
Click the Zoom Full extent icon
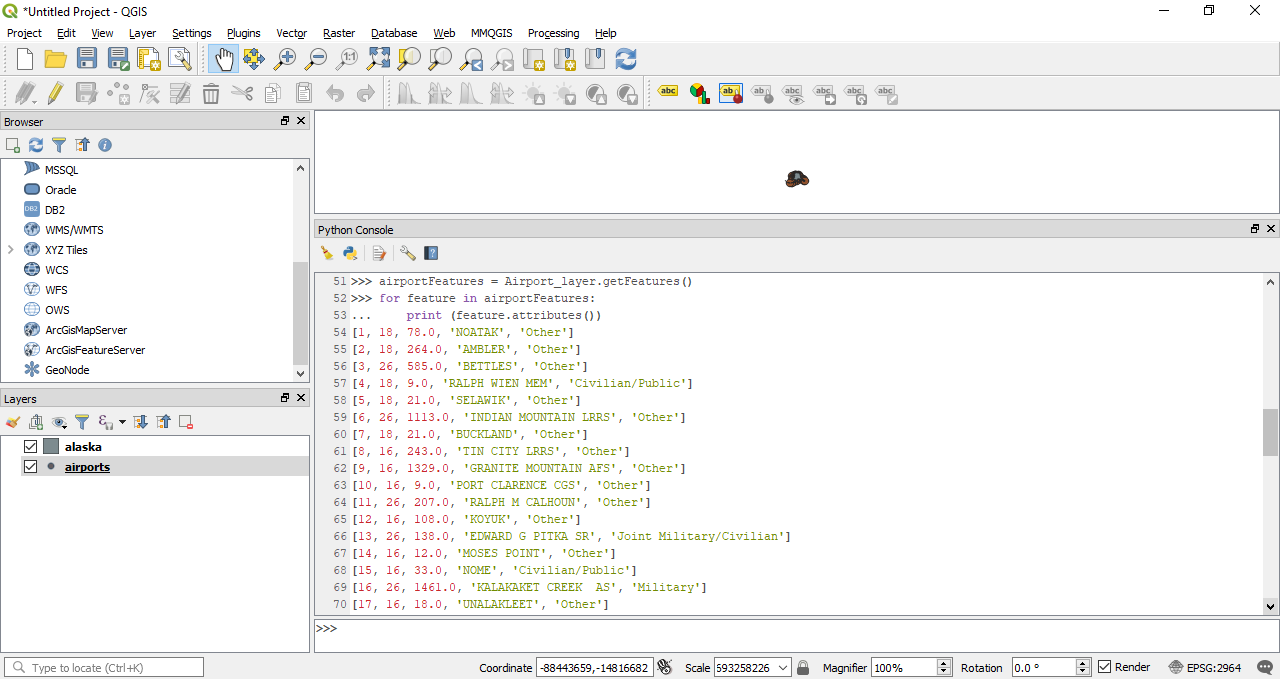click(378, 59)
